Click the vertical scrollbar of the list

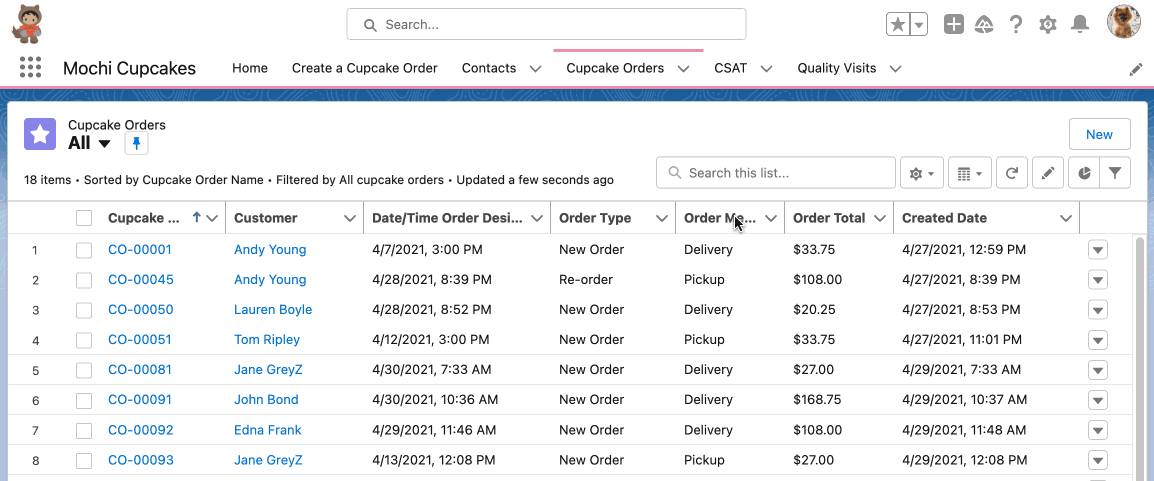[1140, 357]
